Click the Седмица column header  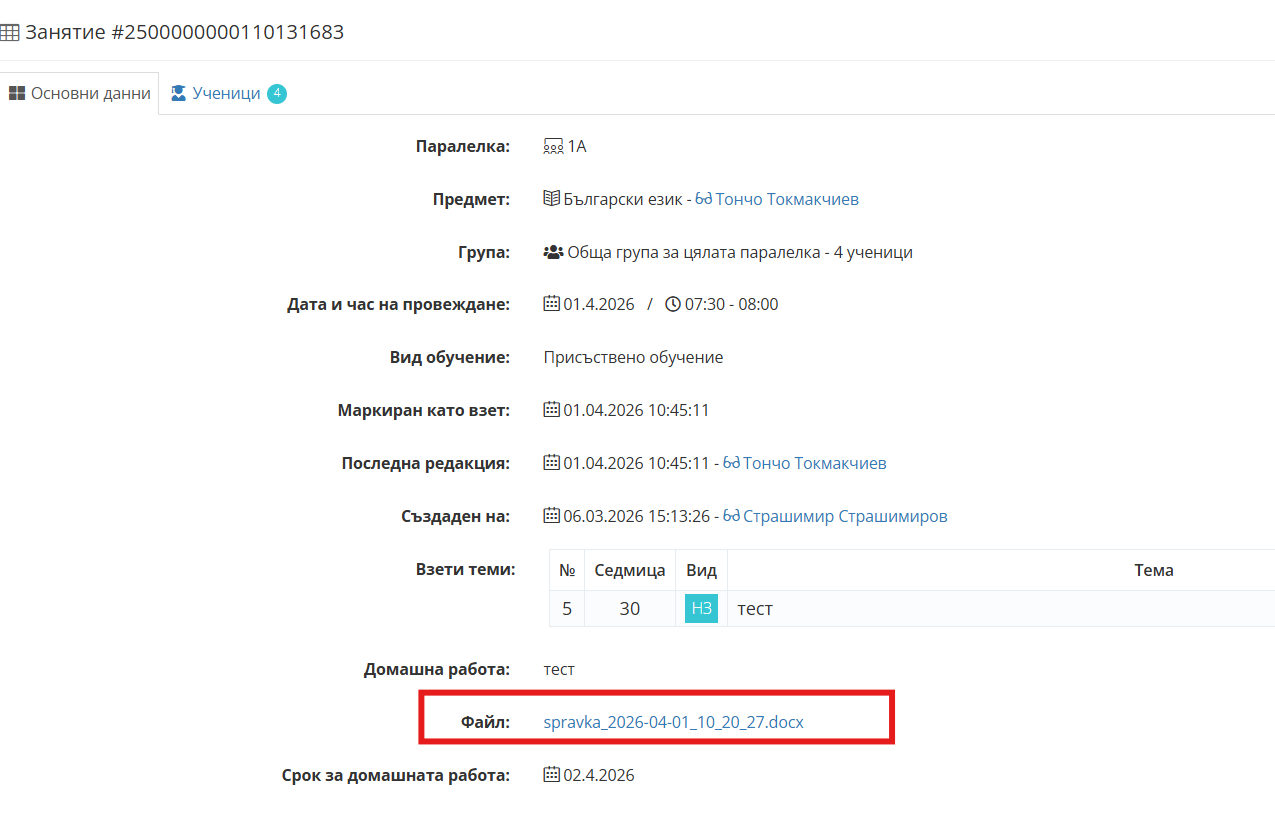629,570
